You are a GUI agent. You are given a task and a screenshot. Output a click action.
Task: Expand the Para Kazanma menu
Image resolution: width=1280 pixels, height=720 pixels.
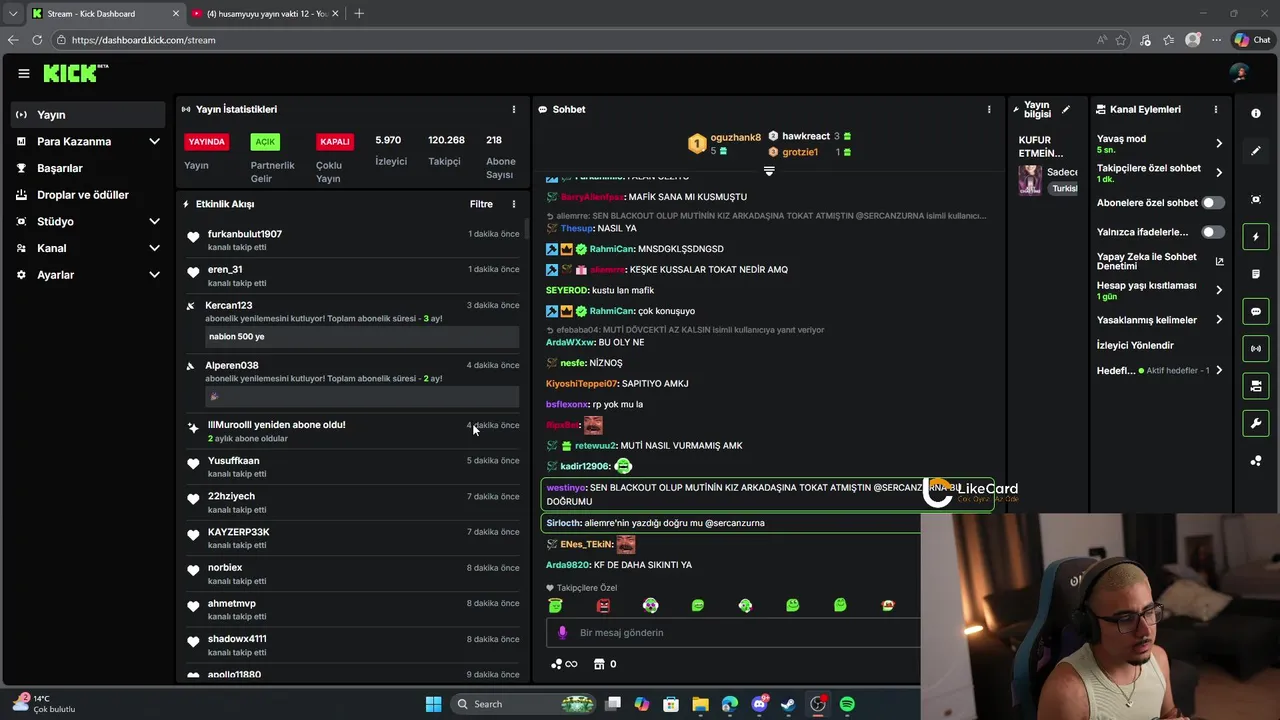88,142
